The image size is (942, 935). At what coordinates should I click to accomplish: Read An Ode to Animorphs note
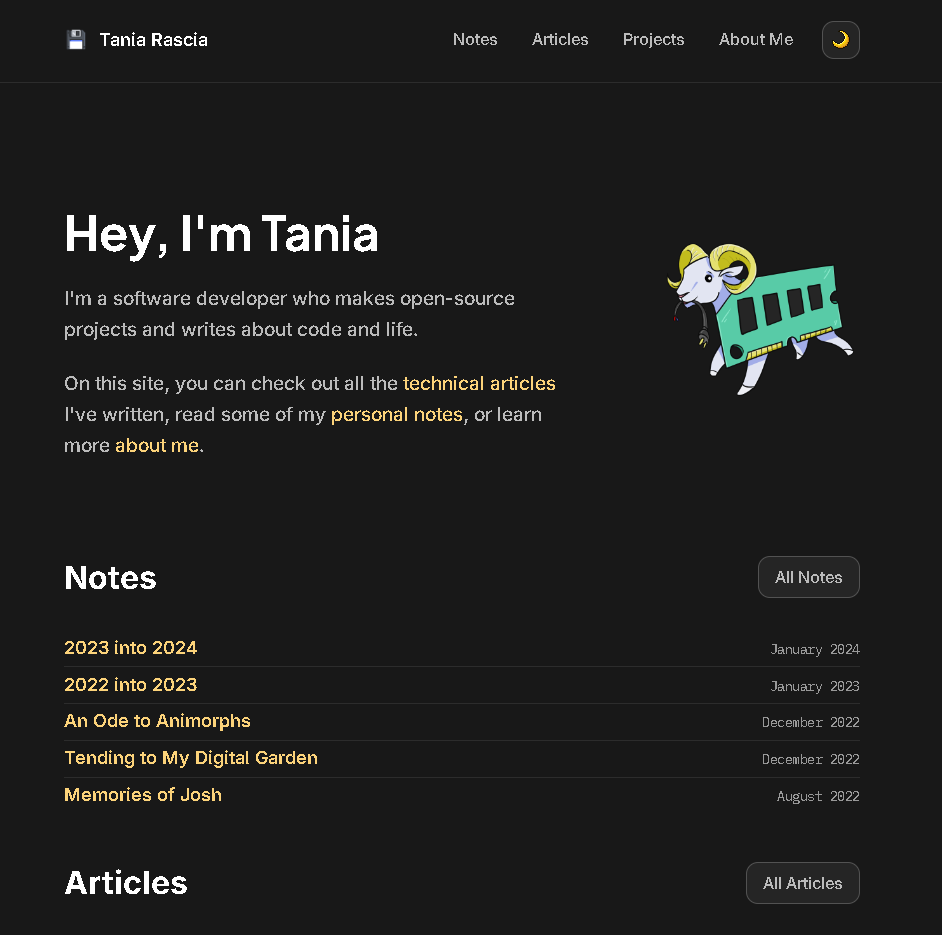pyautogui.click(x=157, y=721)
